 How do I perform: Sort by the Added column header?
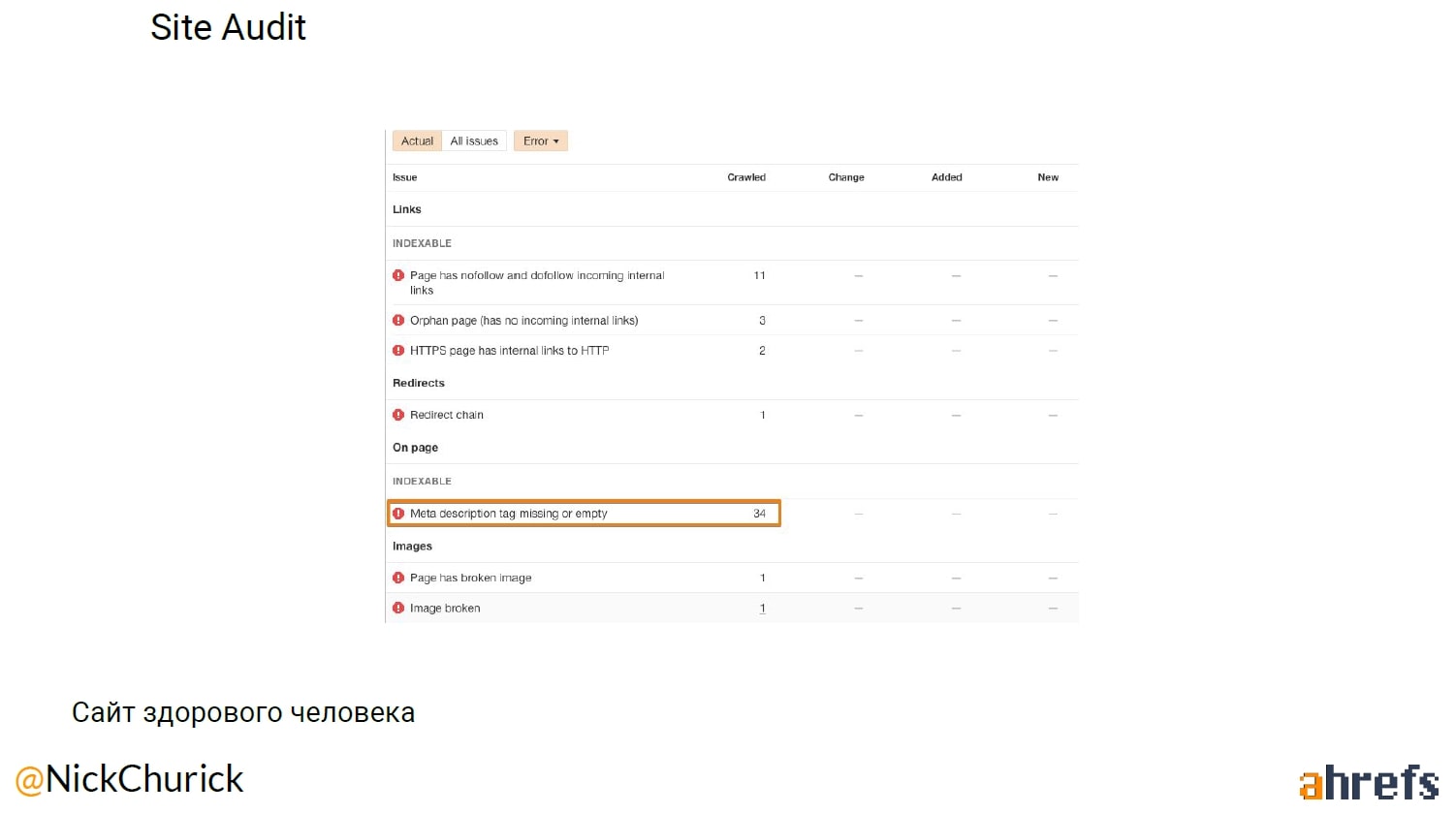(x=947, y=177)
